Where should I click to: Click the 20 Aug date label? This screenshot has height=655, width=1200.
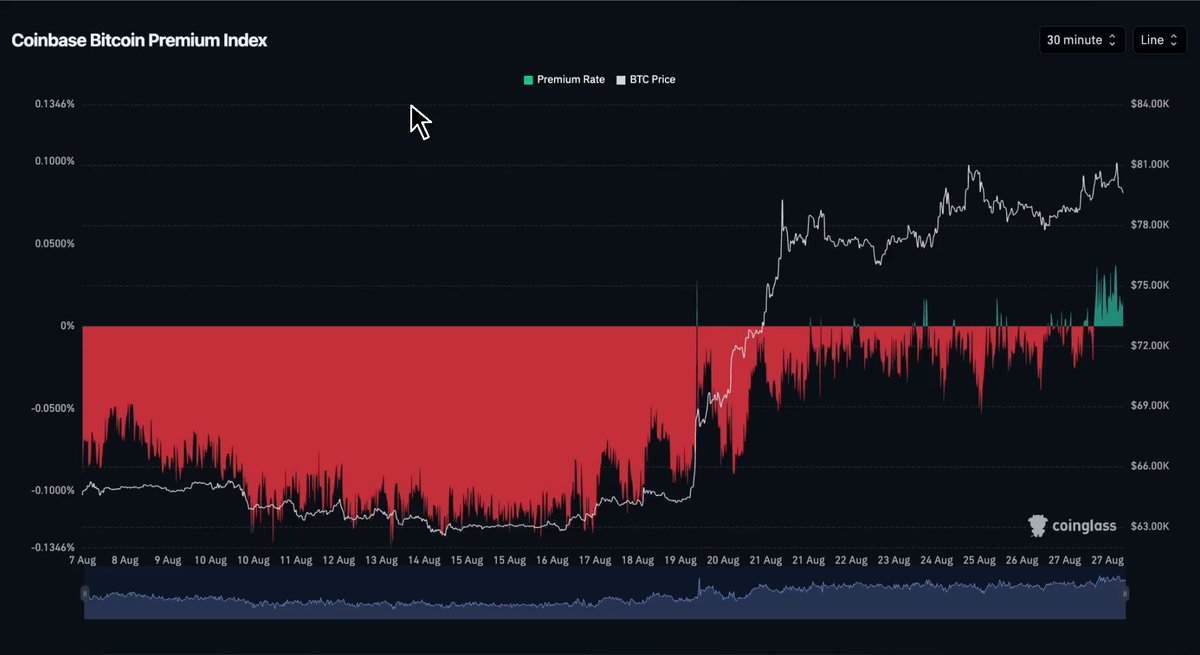click(723, 561)
